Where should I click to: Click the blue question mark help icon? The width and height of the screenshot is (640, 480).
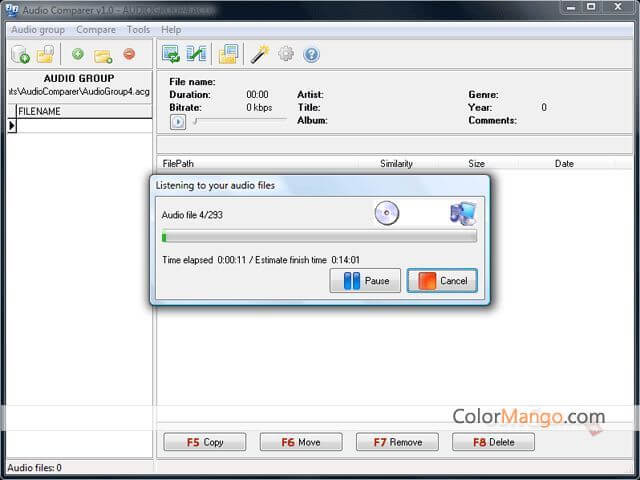[x=311, y=54]
